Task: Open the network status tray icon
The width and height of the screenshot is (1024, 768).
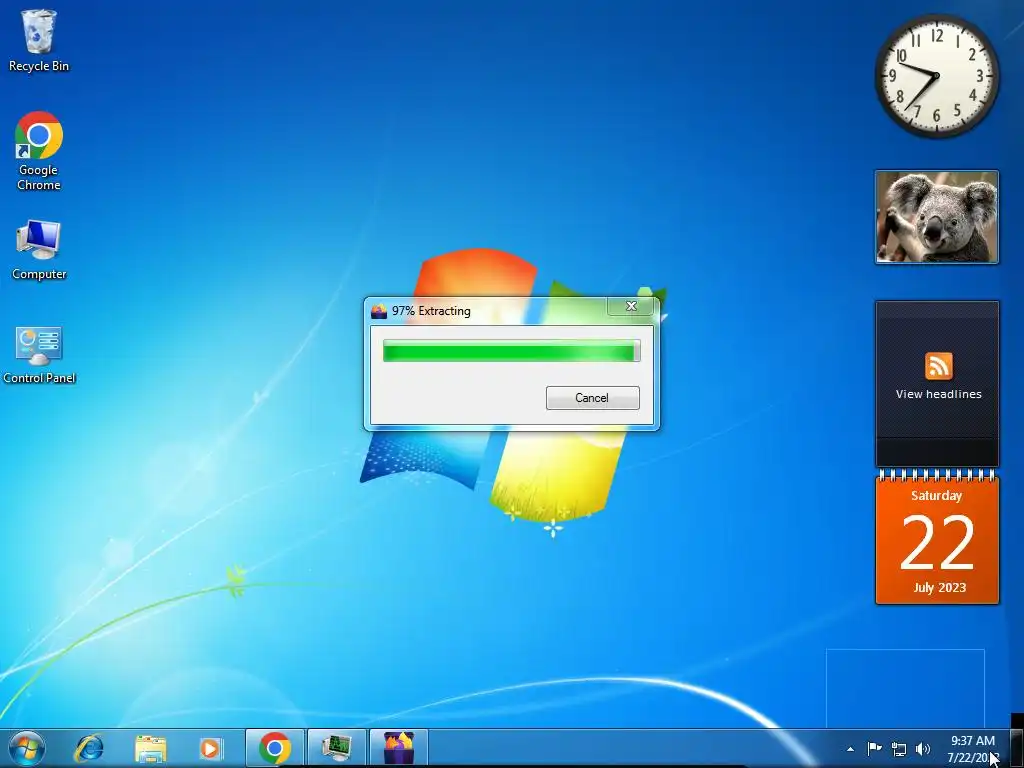Action: tap(899, 749)
